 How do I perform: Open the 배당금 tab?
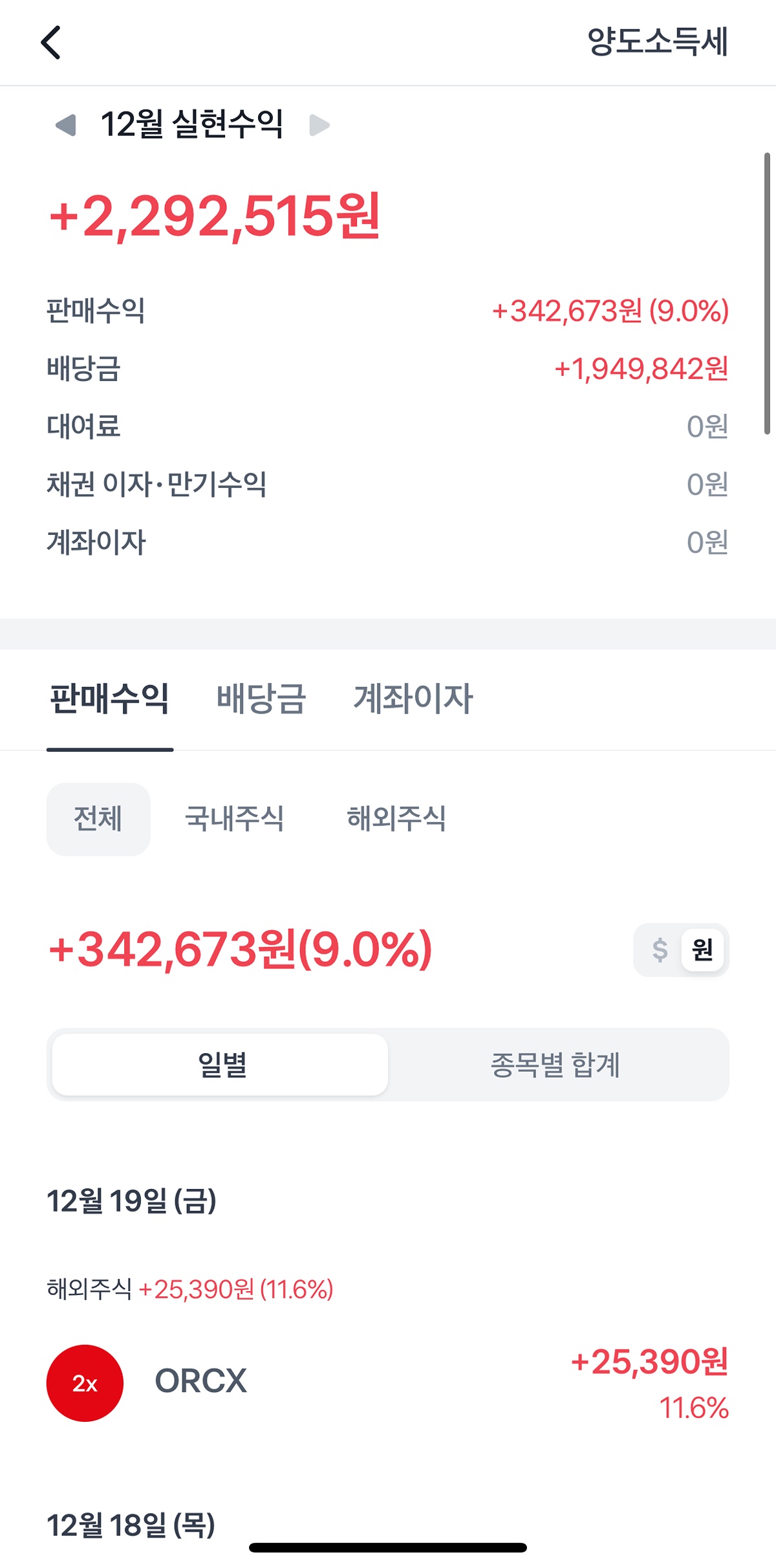point(261,699)
